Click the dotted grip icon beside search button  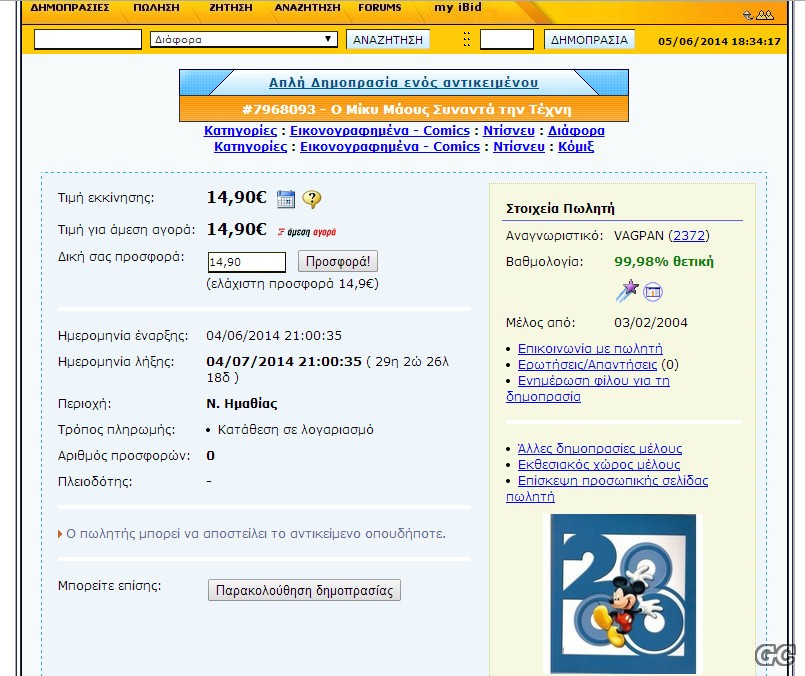(466, 40)
